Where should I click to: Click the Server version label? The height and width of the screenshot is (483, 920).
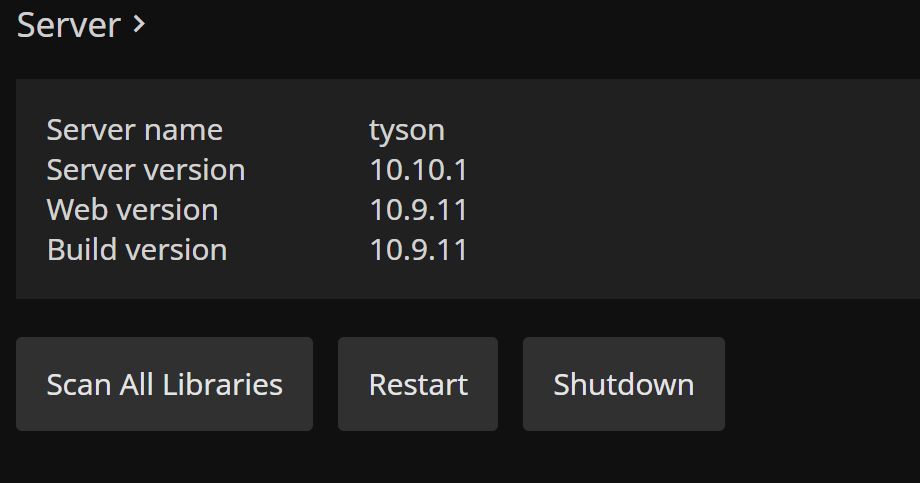click(145, 170)
